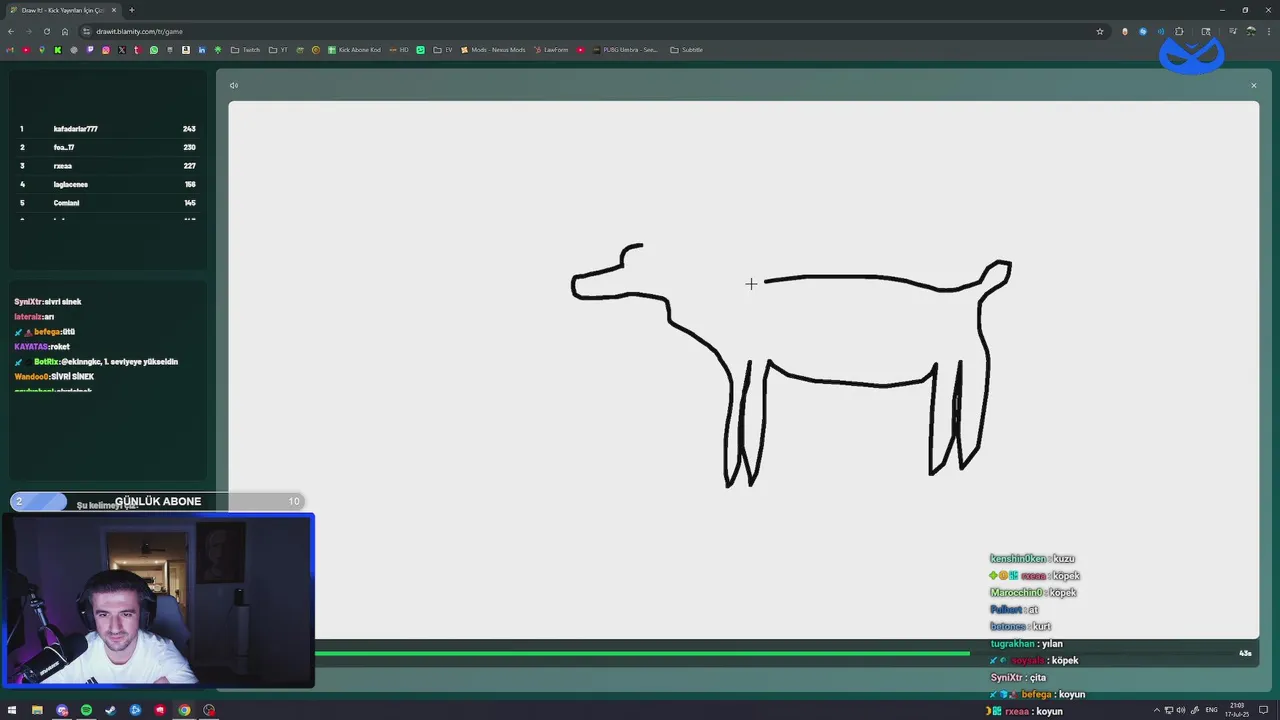Mute game sound via speaker icon
This screenshot has height=720, width=1280.
[233, 85]
